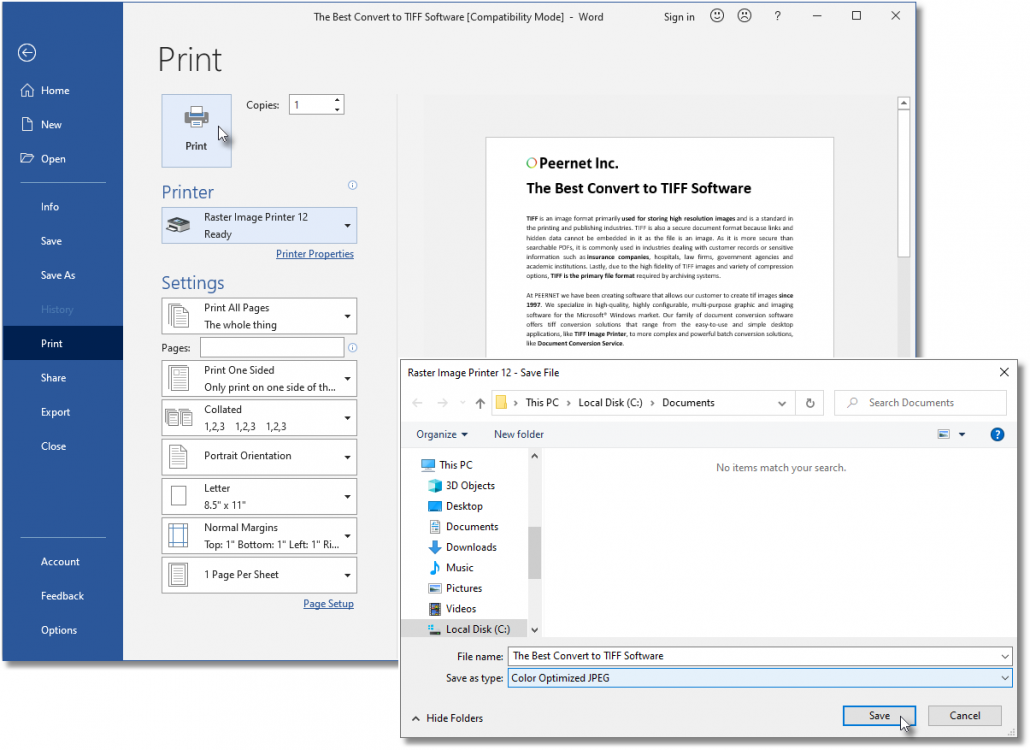1030x750 pixels.
Task: Click the Pages info icon
Action: pos(352,347)
